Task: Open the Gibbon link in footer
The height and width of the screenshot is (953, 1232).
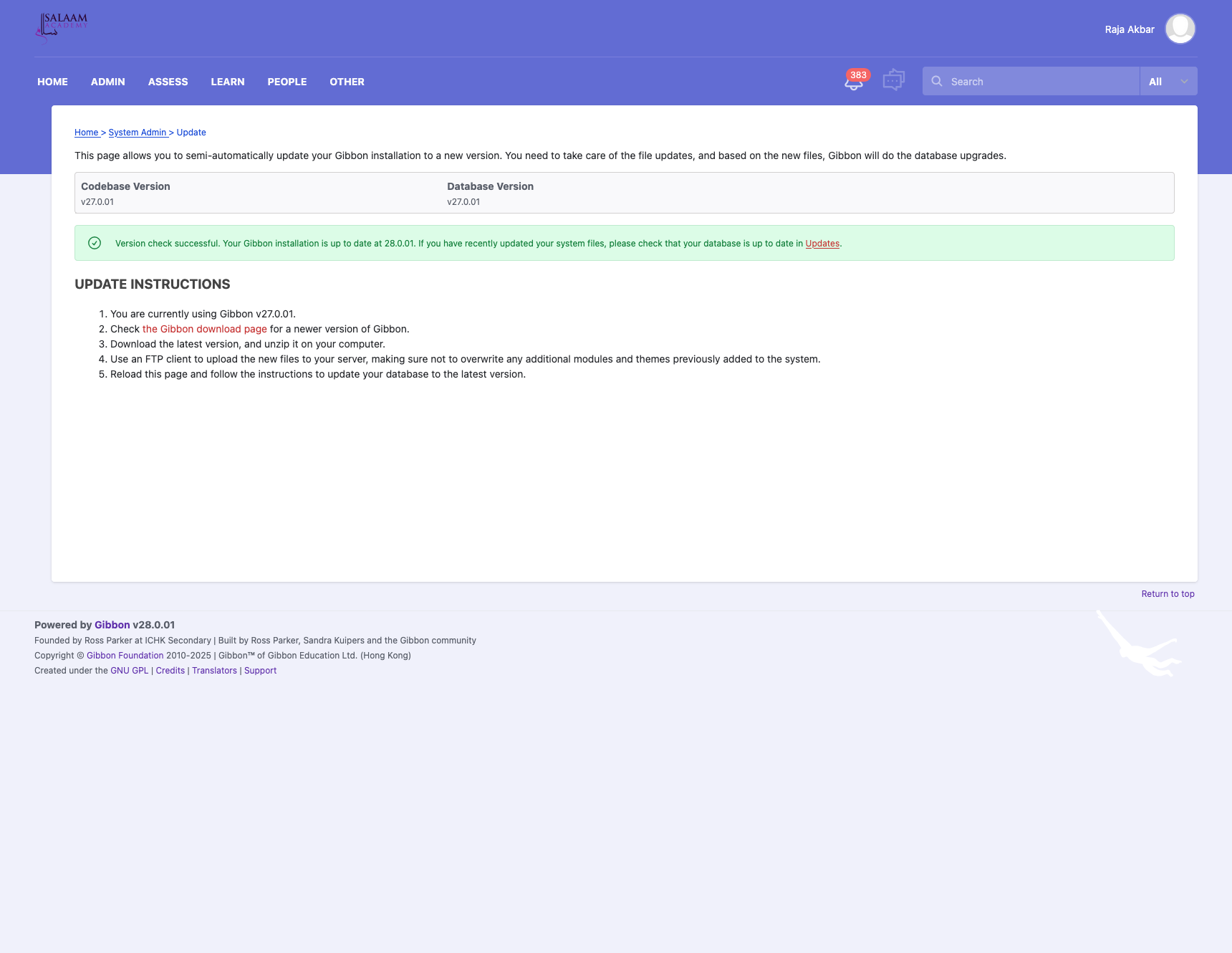Action: (x=112, y=625)
